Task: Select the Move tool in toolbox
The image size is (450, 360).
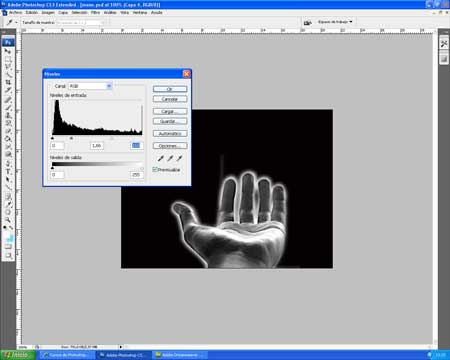Action: (8, 51)
